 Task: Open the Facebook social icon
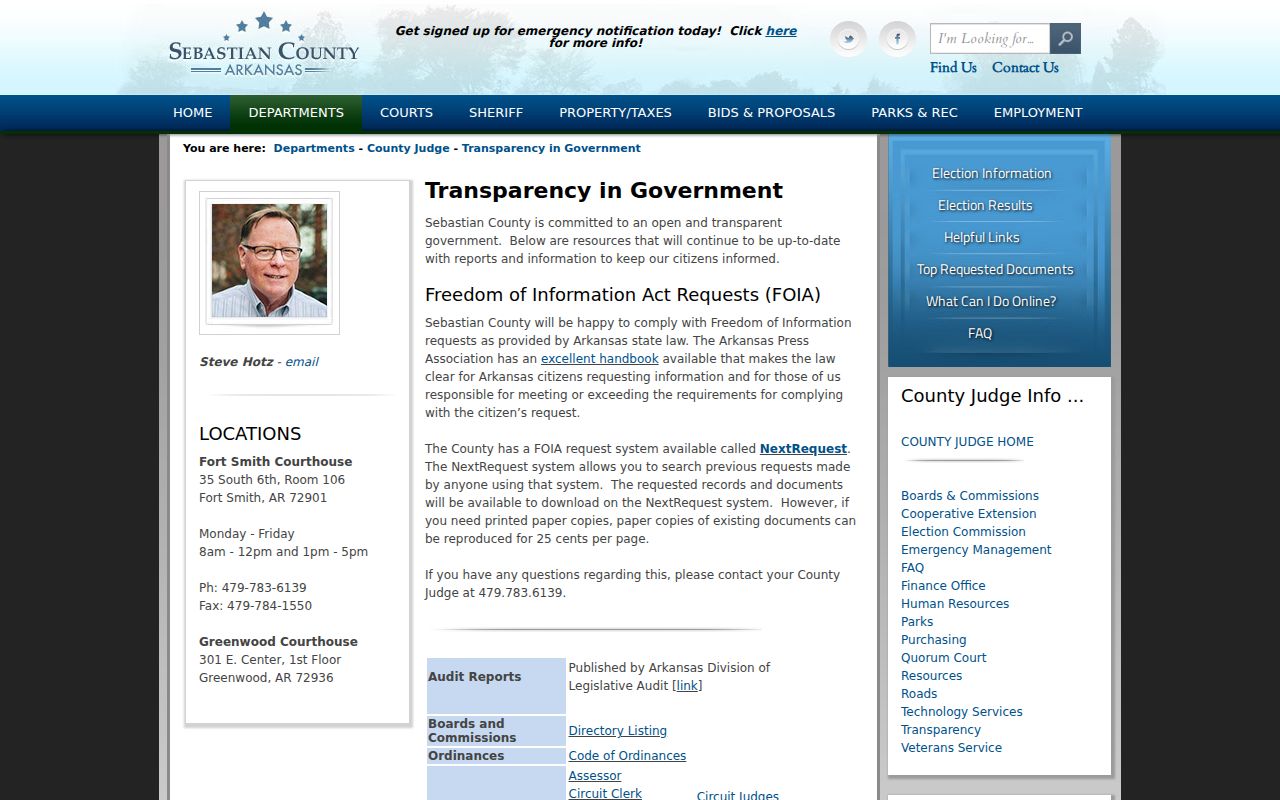[897, 39]
